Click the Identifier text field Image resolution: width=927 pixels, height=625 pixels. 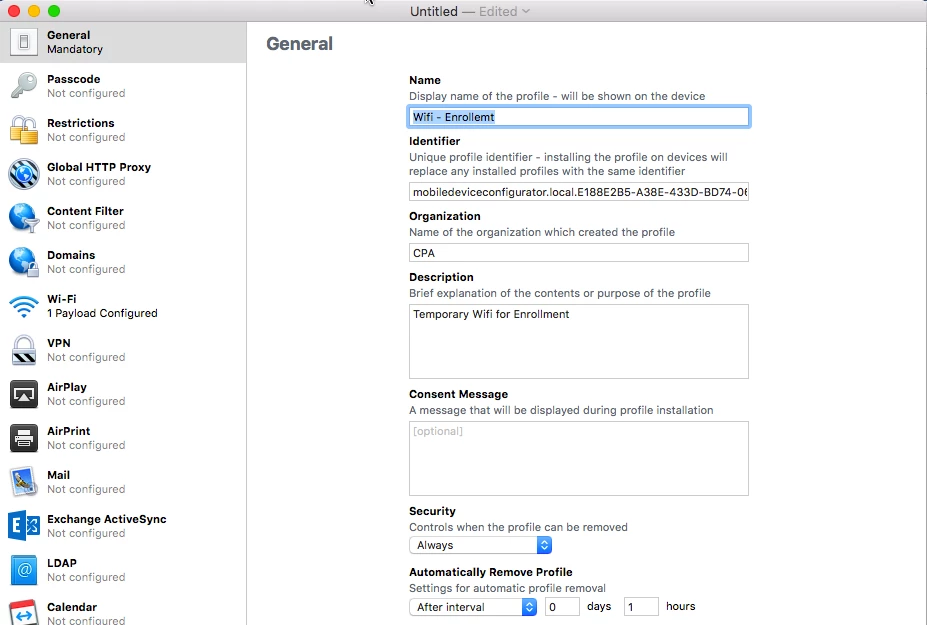click(579, 192)
